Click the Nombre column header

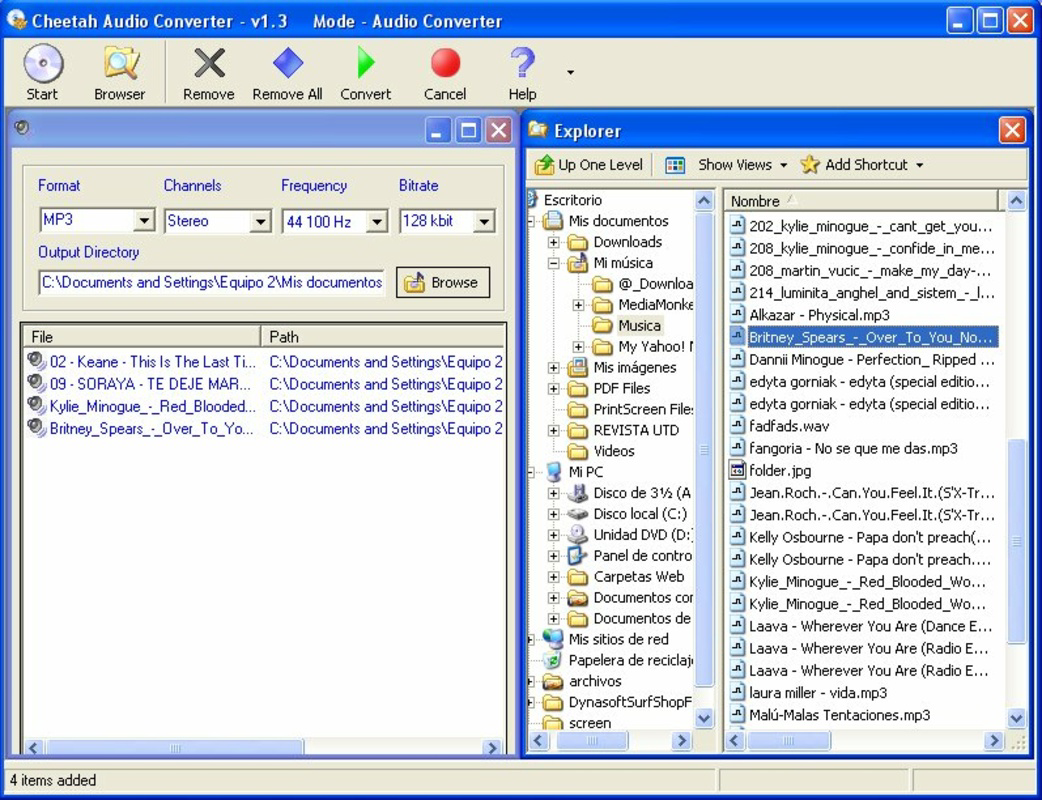pyautogui.click(x=861, y=201)
